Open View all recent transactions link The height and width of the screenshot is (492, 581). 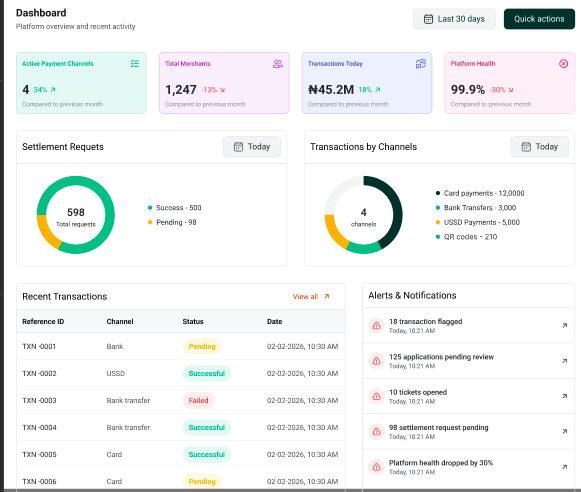311,296
